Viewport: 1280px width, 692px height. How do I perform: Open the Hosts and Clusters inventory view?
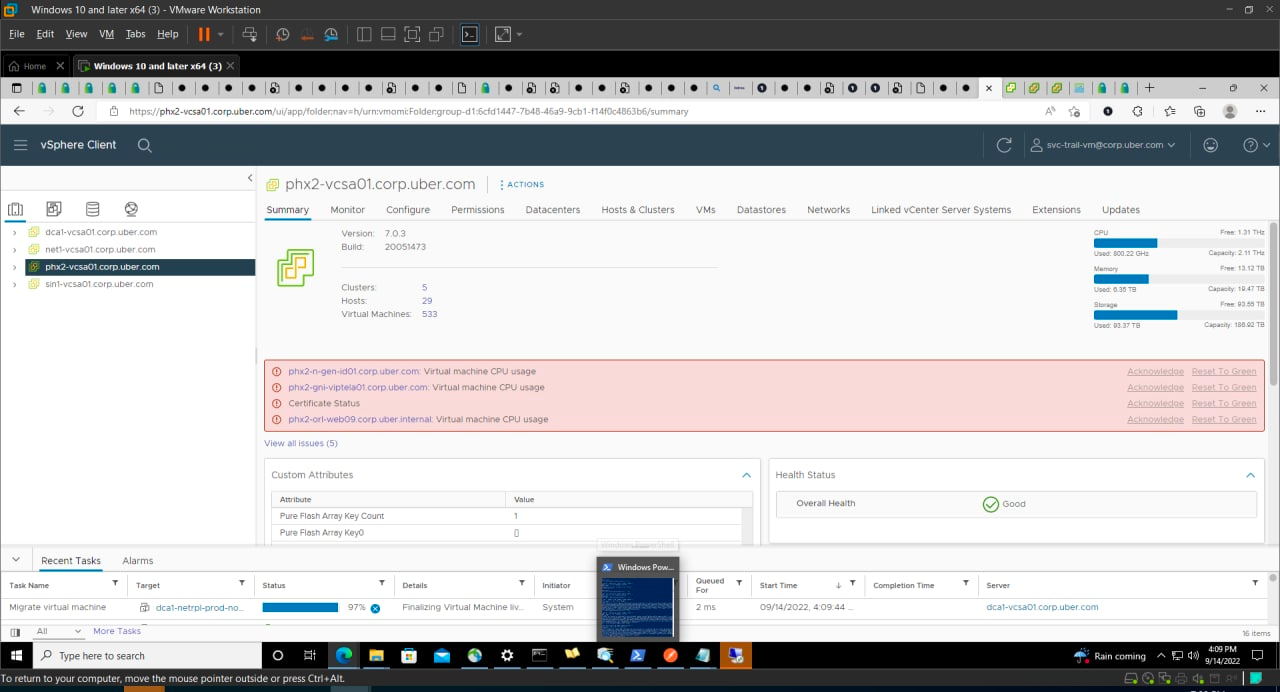[15, 208]
